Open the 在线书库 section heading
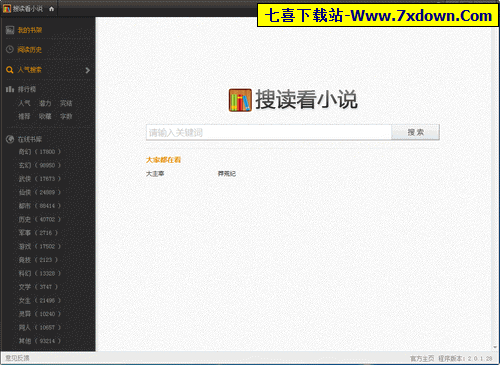The image size is (502, 367). pyautogui.click(x=30, y=139)
